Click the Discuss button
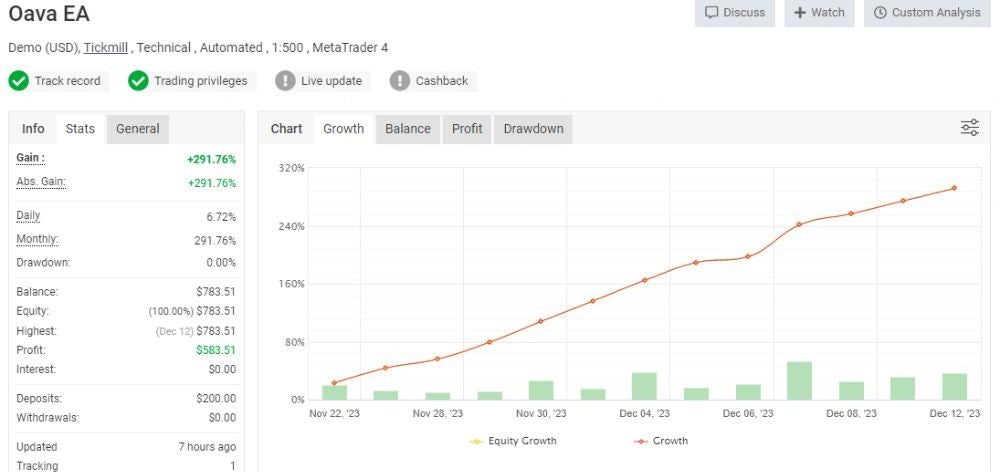The image size is (1000, 472). (x=735, y=13)
